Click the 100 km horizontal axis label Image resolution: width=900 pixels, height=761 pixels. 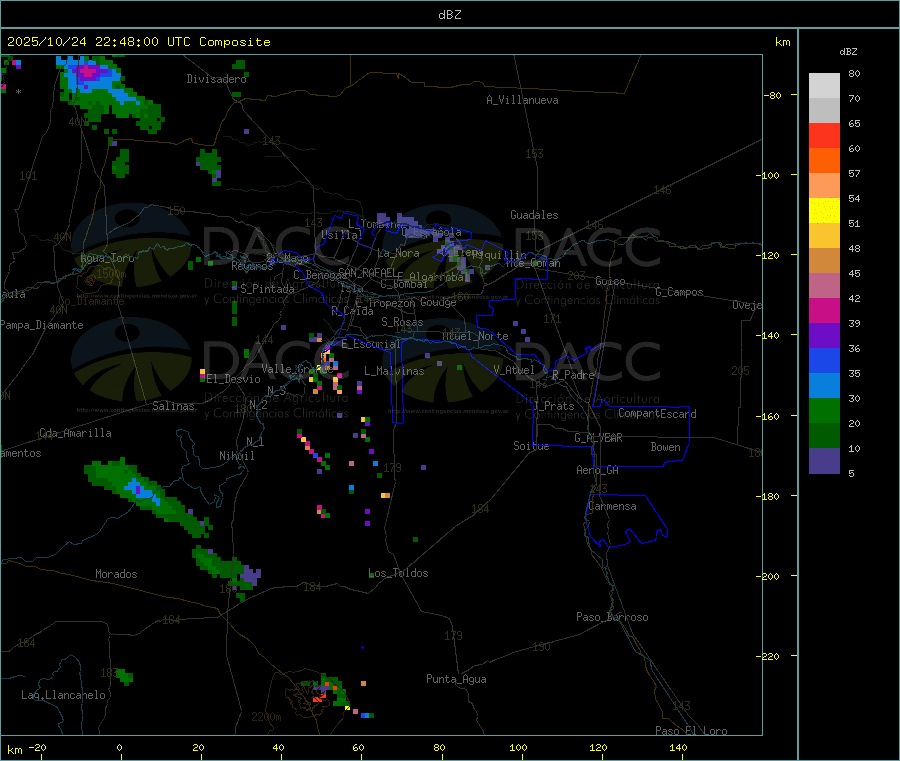(518, 748)
